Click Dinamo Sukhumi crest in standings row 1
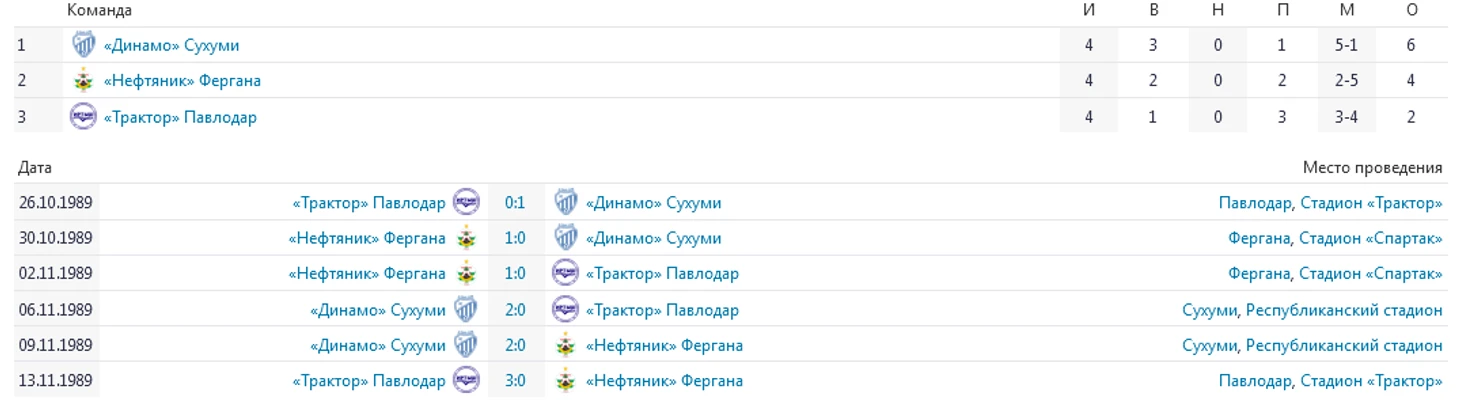Image resolution: width=1460 pixels, height=416 pixels. pos(84,45)
